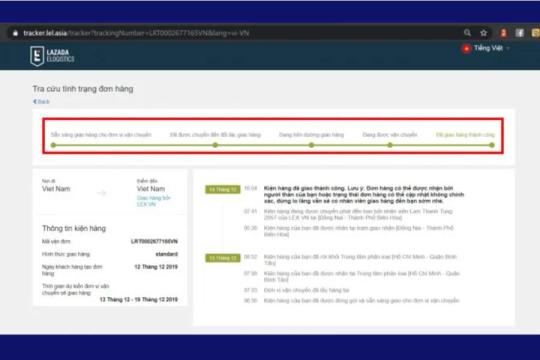
Task: Click the event 'rời khỏi Trung tâm phân loại'
Action: coord(360,260)
